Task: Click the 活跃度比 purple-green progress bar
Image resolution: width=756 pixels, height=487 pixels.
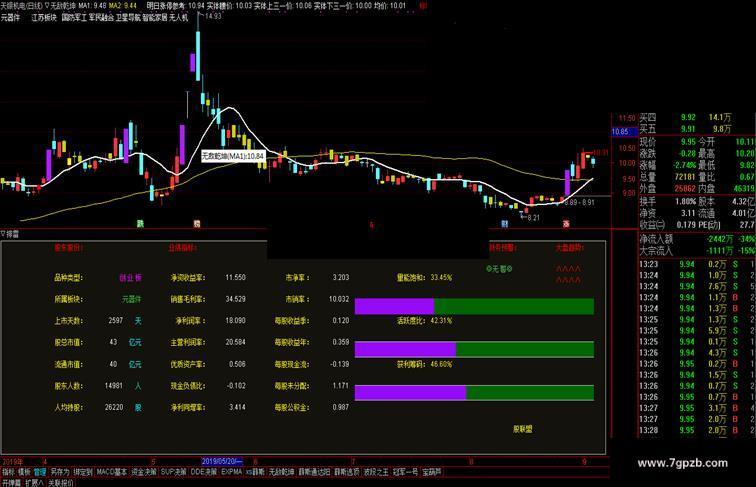Action: (x=474, y=350)
